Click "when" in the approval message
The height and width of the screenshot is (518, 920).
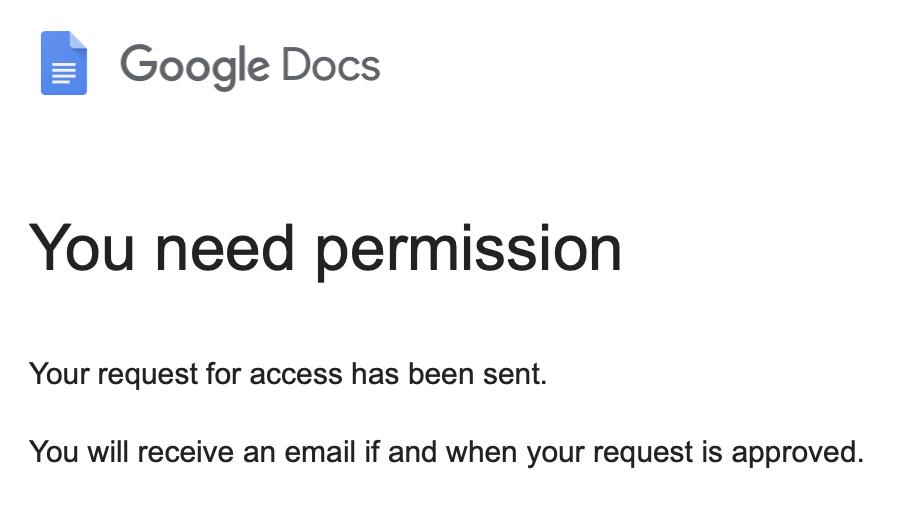coord(482,452)
